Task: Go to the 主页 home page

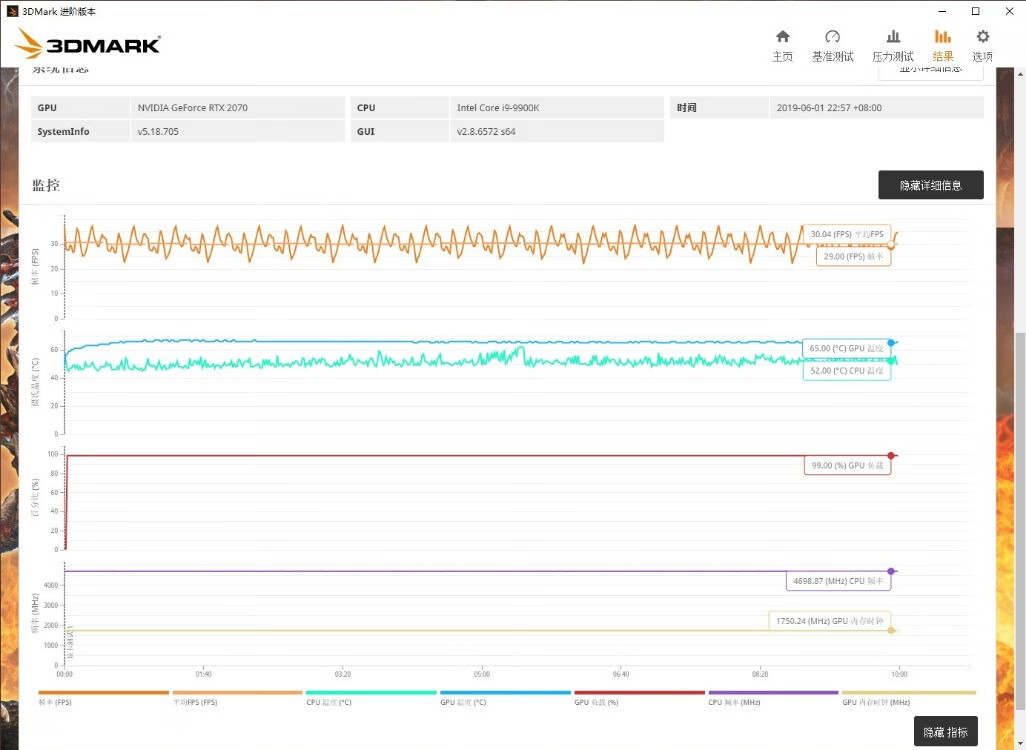Action: [783, 45]
